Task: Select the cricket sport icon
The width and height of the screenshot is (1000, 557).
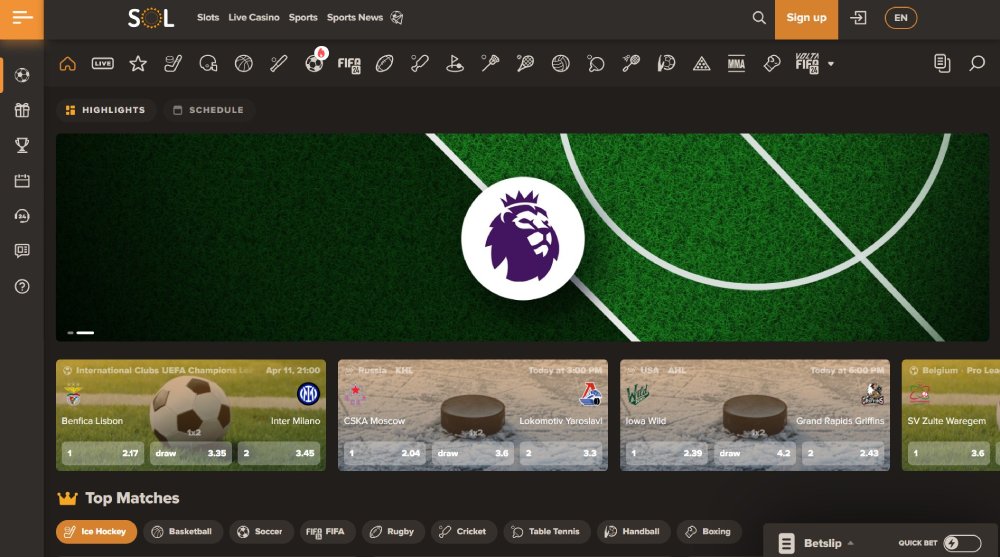Action: coord(420,63)
